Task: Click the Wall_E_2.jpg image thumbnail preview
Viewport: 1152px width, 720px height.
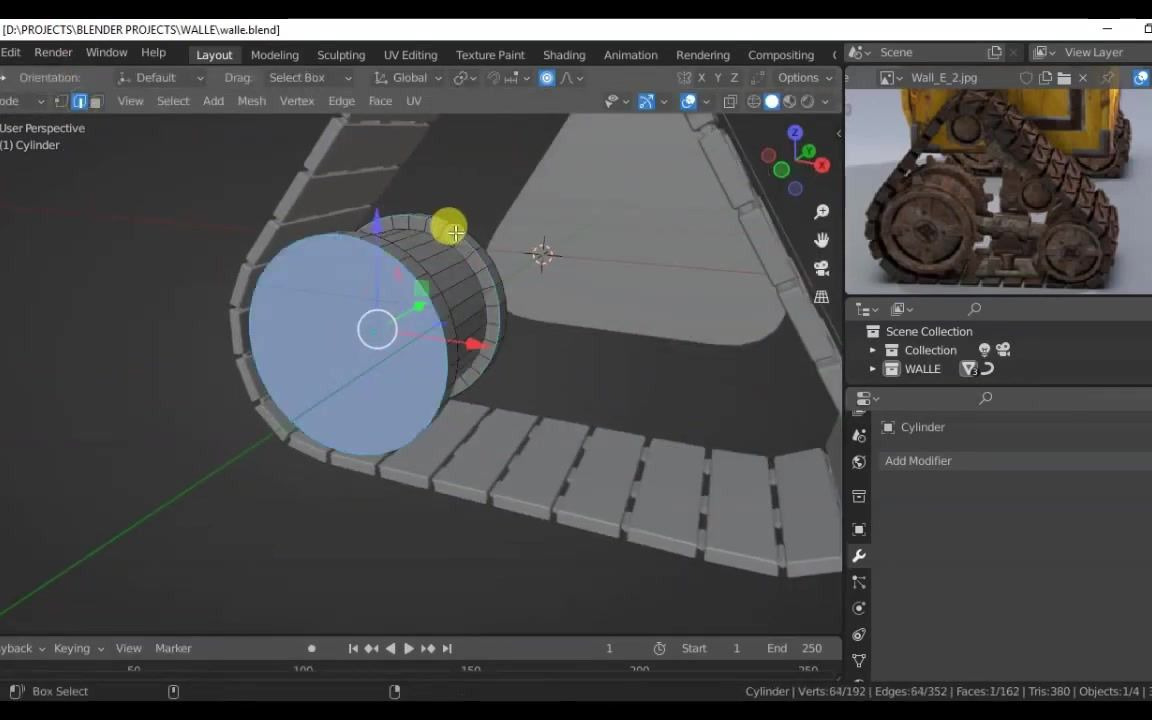Action: coord(997,190)
